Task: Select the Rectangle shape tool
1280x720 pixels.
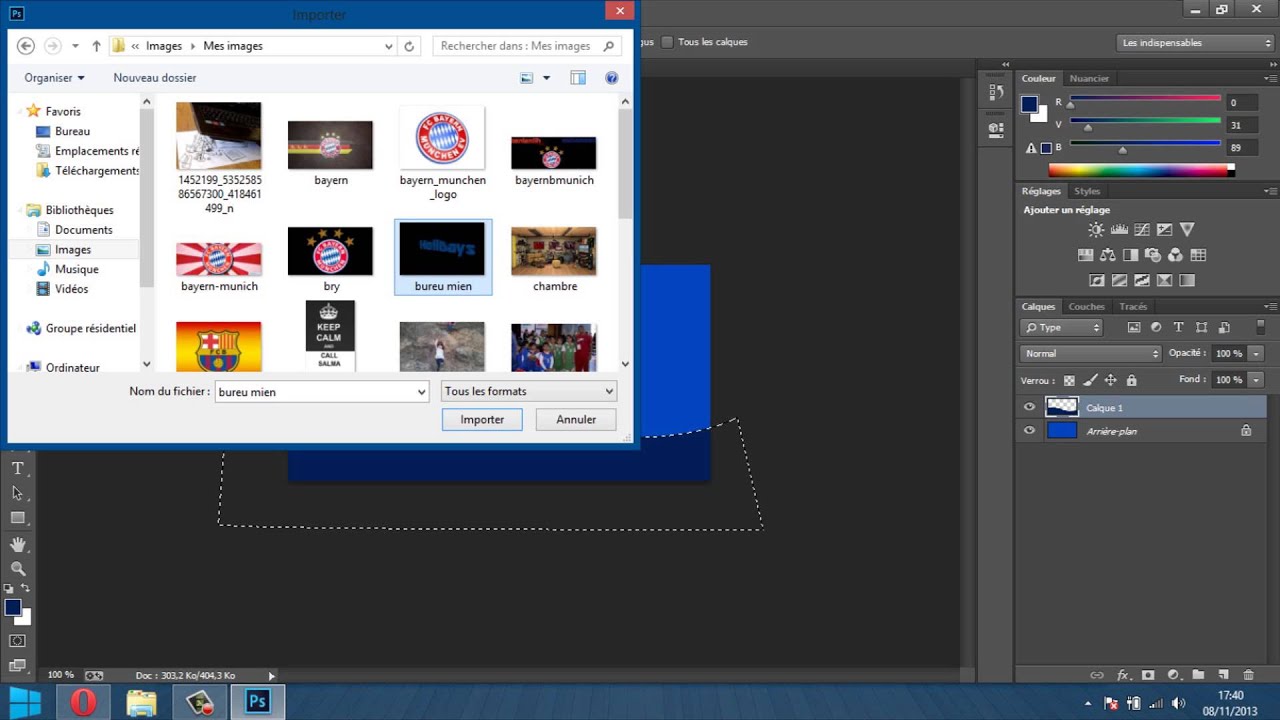Action: 17,518
